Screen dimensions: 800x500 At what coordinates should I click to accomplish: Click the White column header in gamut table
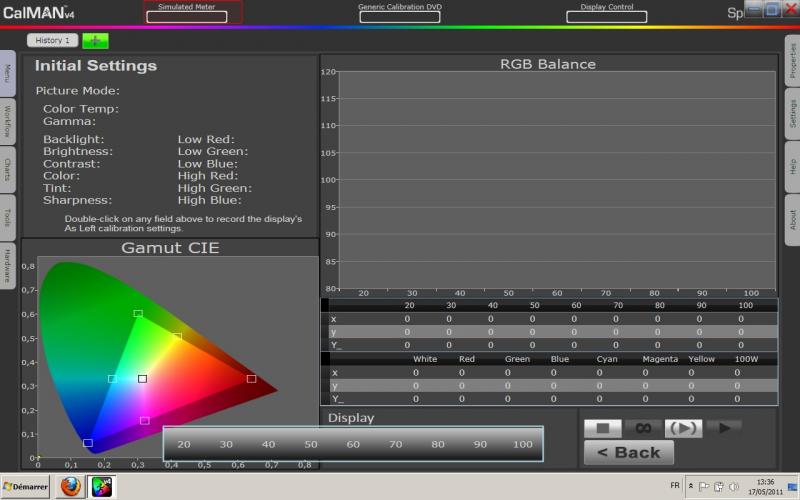pyautogui.click(x=425, y=359)
